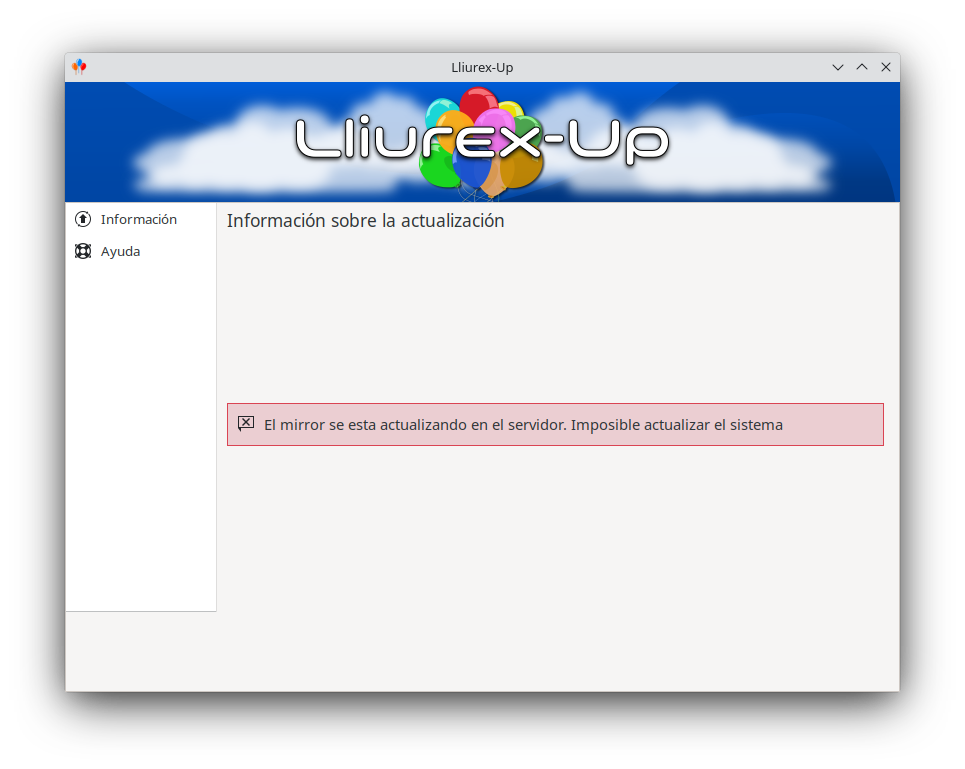Click the Información up-arrow circle icon
The height and width of the screenshot is (769, 965).
pyautogui.click(x=83, y=219)
